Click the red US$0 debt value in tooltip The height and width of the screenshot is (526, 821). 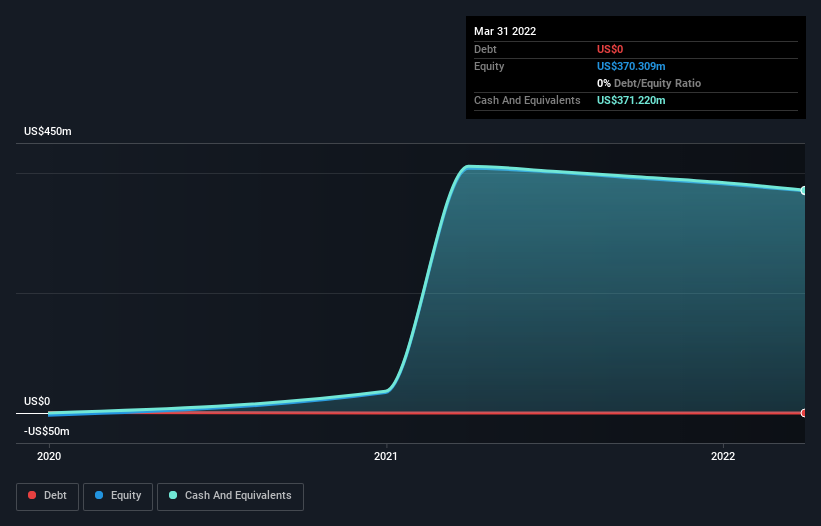610,49
